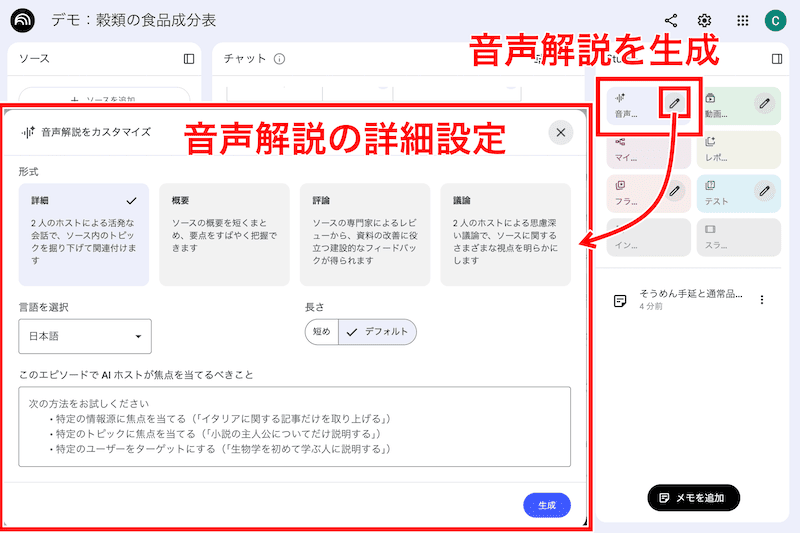Open the three-dot menu for the そうめん note

pos(762,300)
